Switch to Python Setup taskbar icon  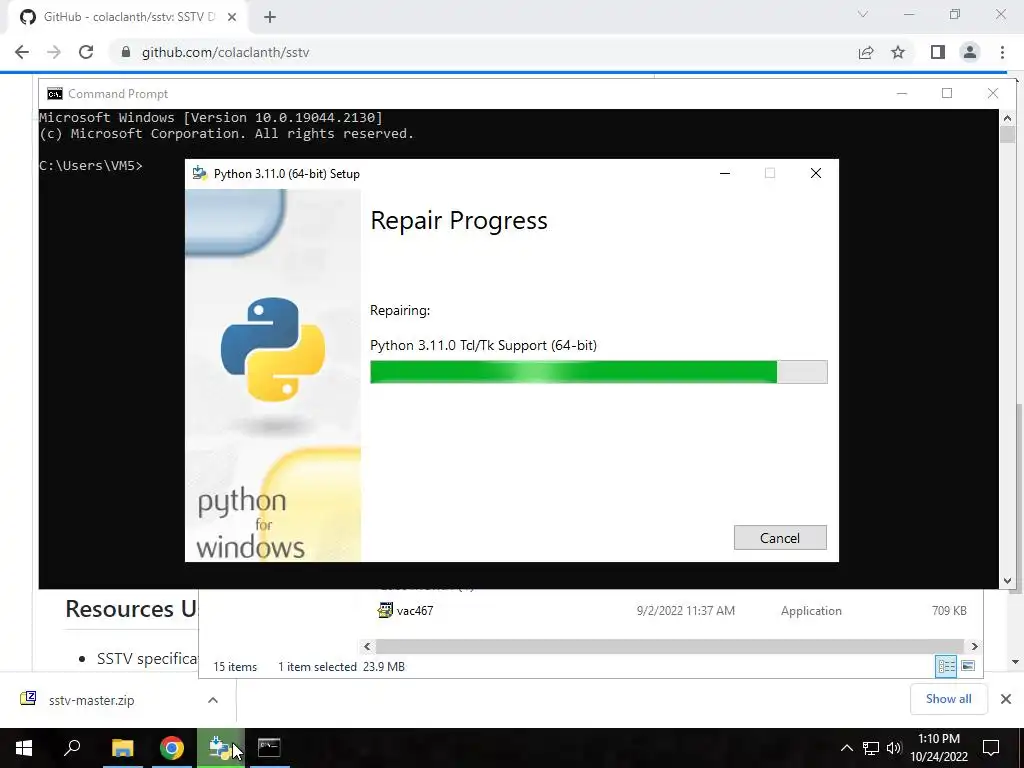(x=220, y=748)
